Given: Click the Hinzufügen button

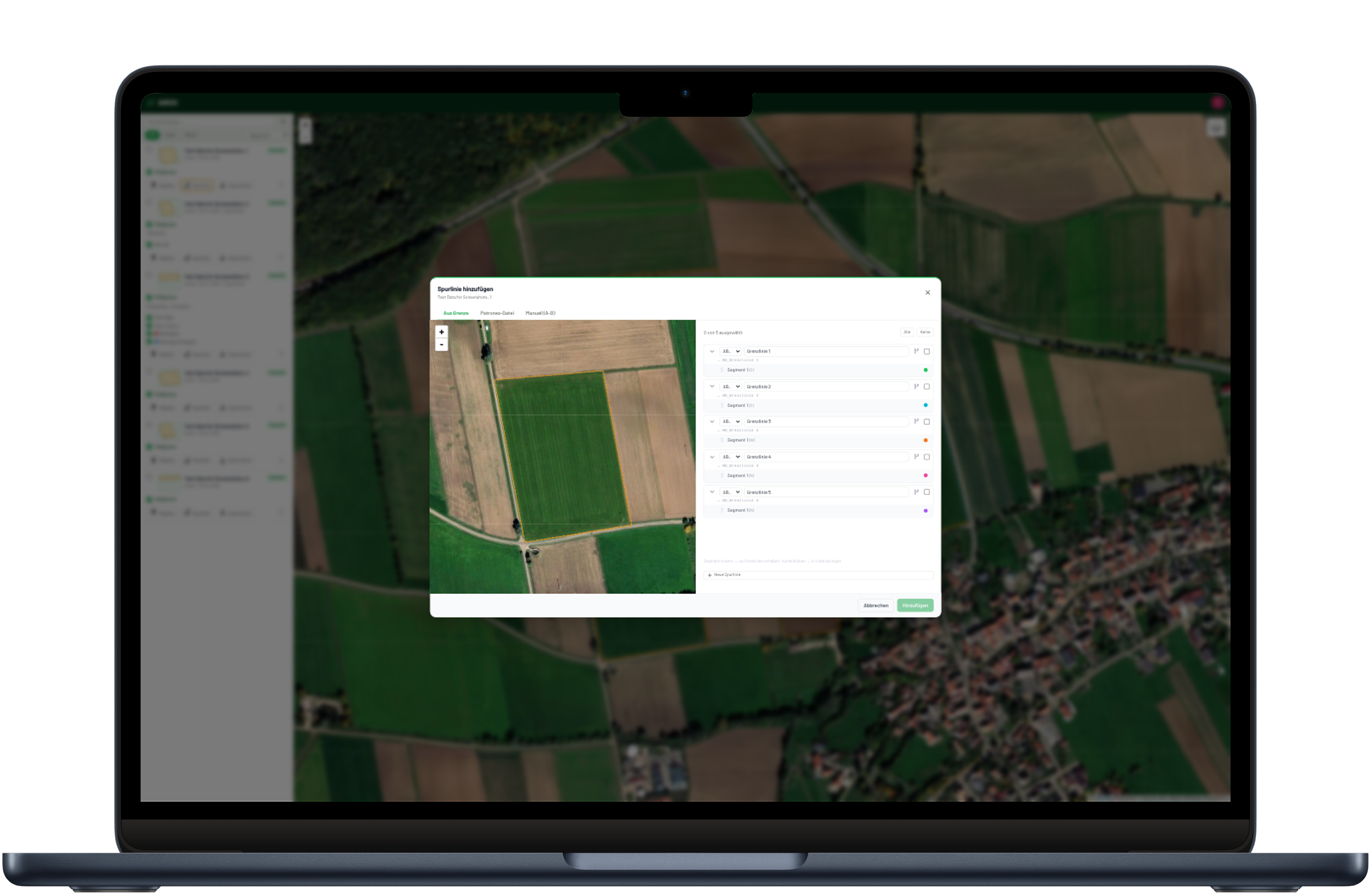Looking at the screenshot, I should (915, 606).
